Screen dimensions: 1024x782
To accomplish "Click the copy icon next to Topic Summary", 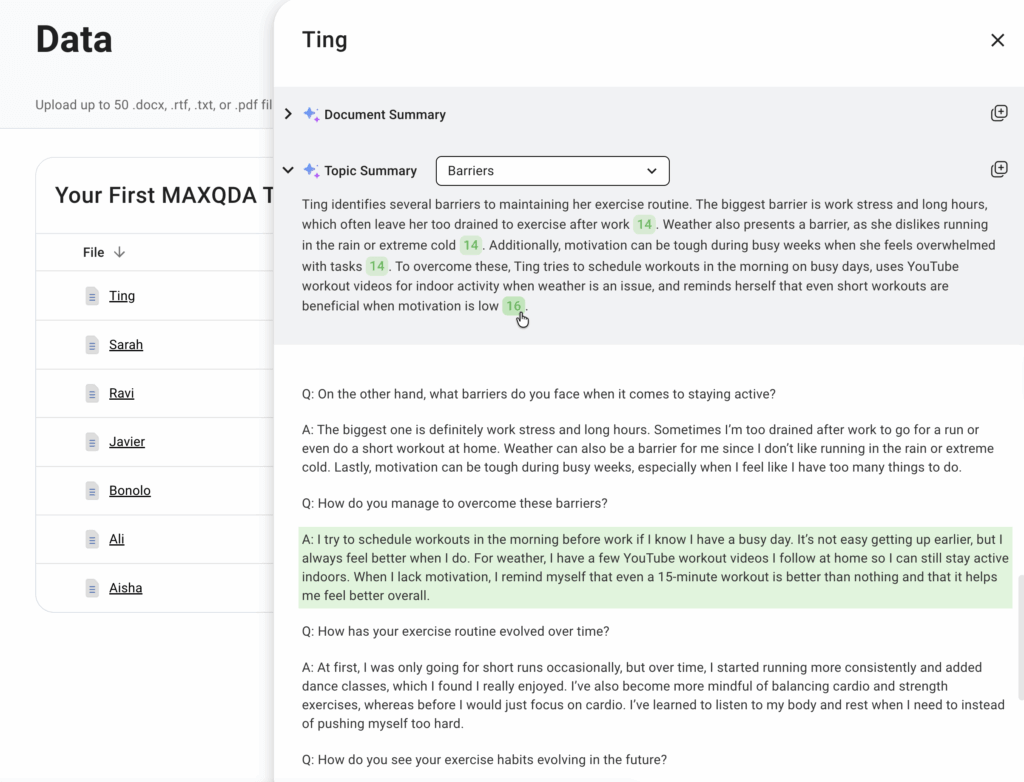I will (999, 169).
